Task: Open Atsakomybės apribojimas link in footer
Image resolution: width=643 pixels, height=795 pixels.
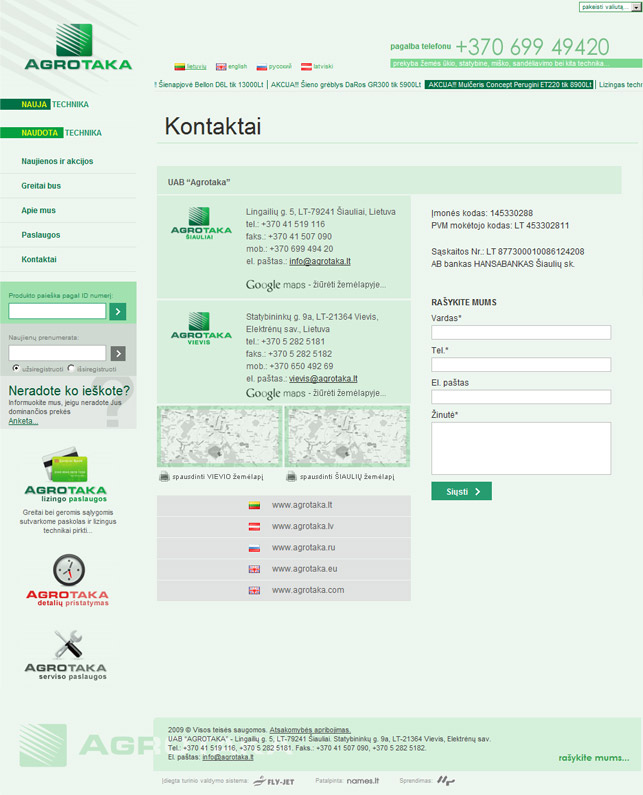Action: pyautogui.click(x=310, y=730)
